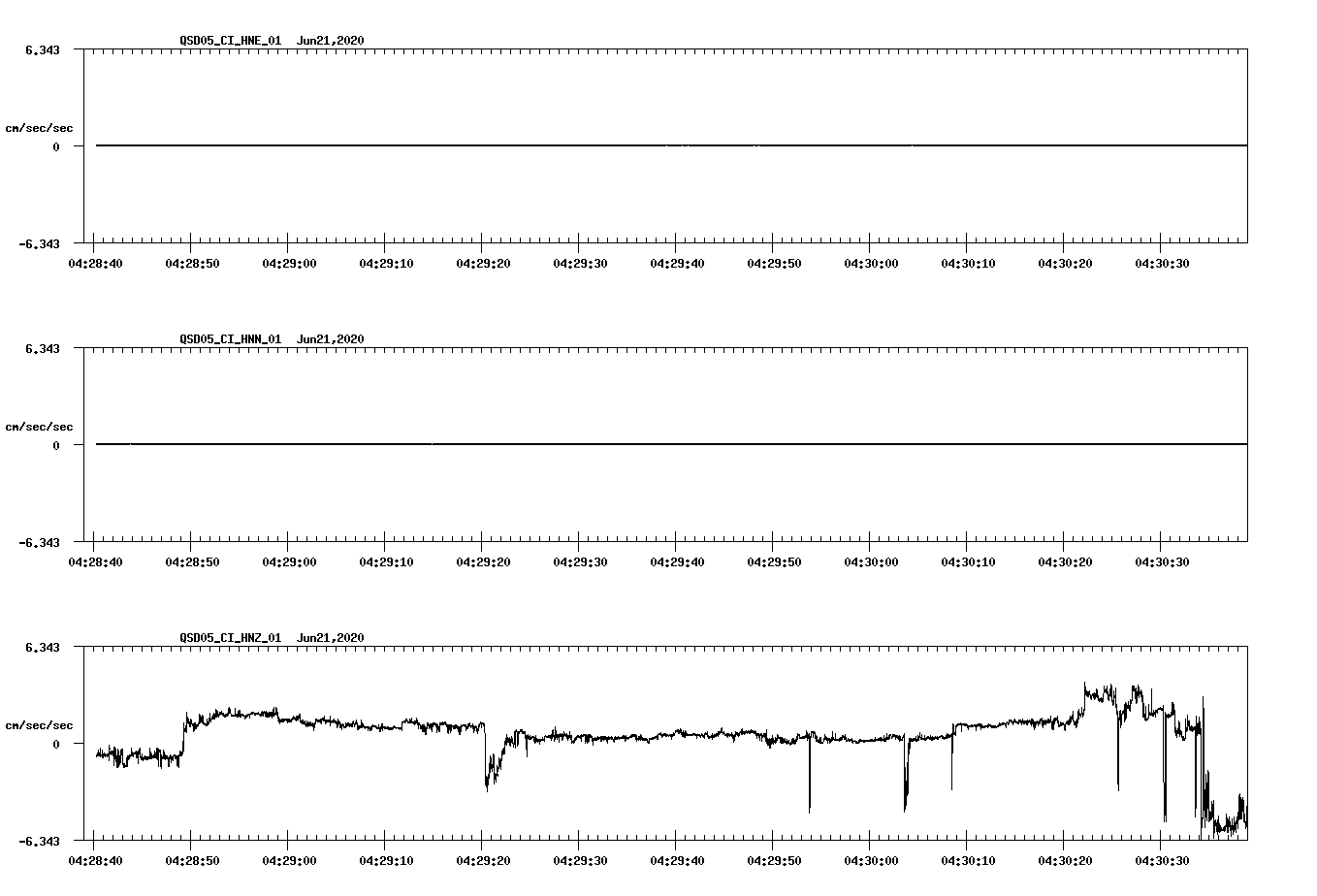Click the -6.343 lower limit on HNE plot
The height and width of the screenshot is (896, 1317).
tap(40, 243)
